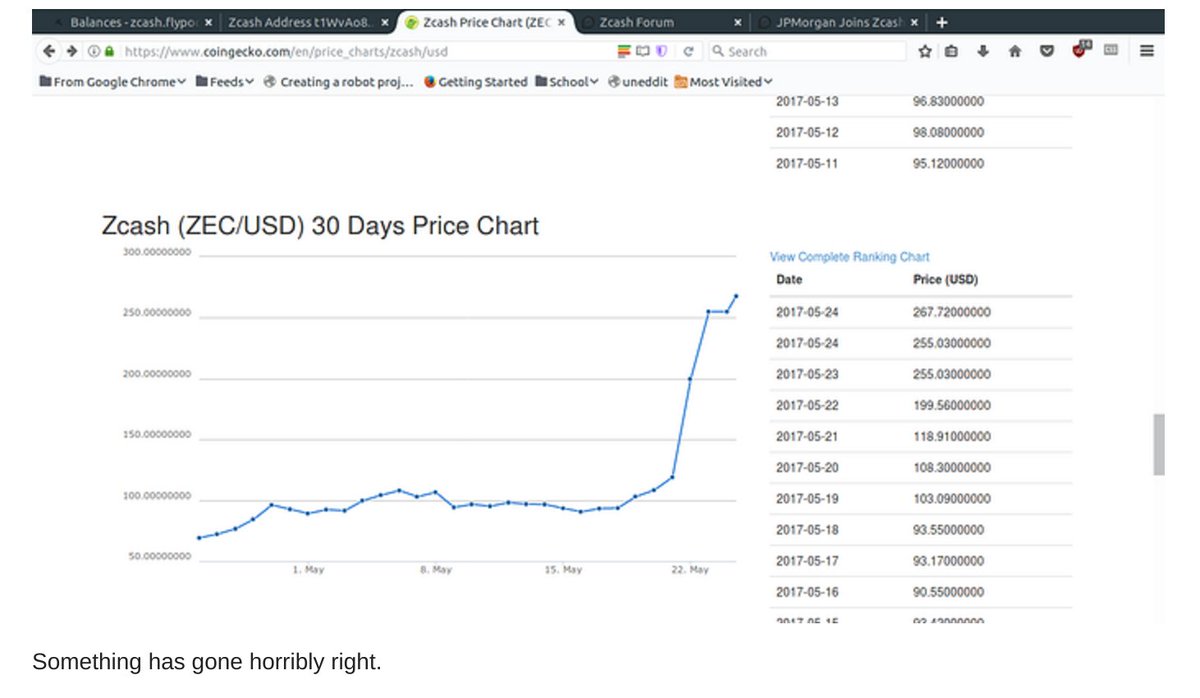The image size is (1200, 698).
Task: Expand the Feeds bookmarks folder
Action: (225, 82)
